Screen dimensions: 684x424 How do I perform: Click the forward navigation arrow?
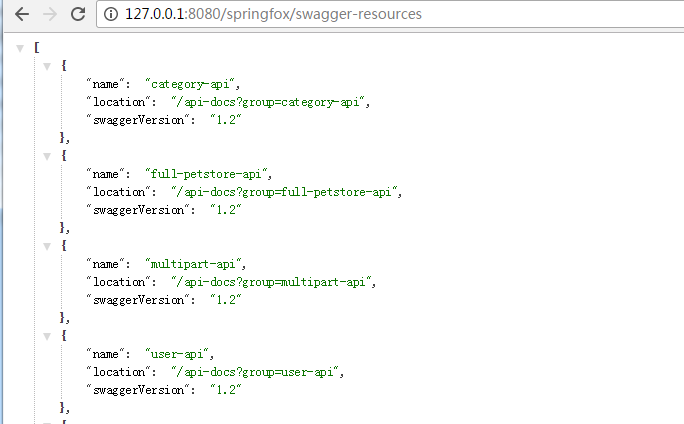50,14
